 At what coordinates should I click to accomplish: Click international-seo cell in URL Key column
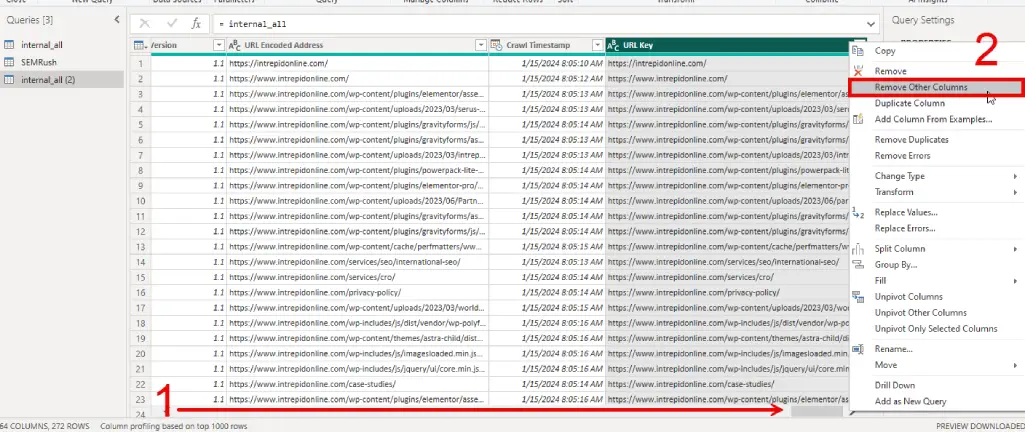727,262
